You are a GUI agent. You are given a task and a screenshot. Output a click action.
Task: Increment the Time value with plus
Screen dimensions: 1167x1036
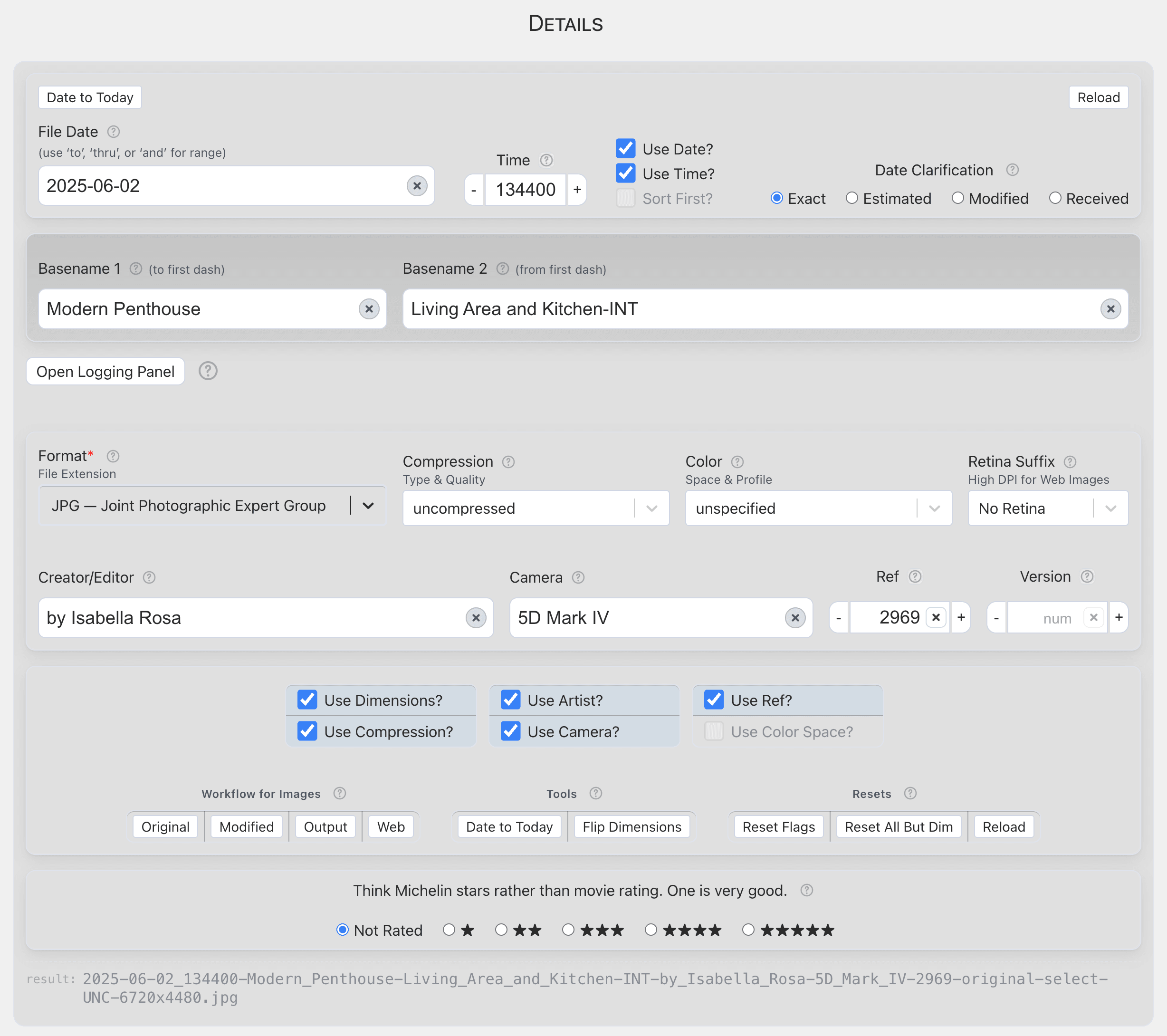pos(577,189)
